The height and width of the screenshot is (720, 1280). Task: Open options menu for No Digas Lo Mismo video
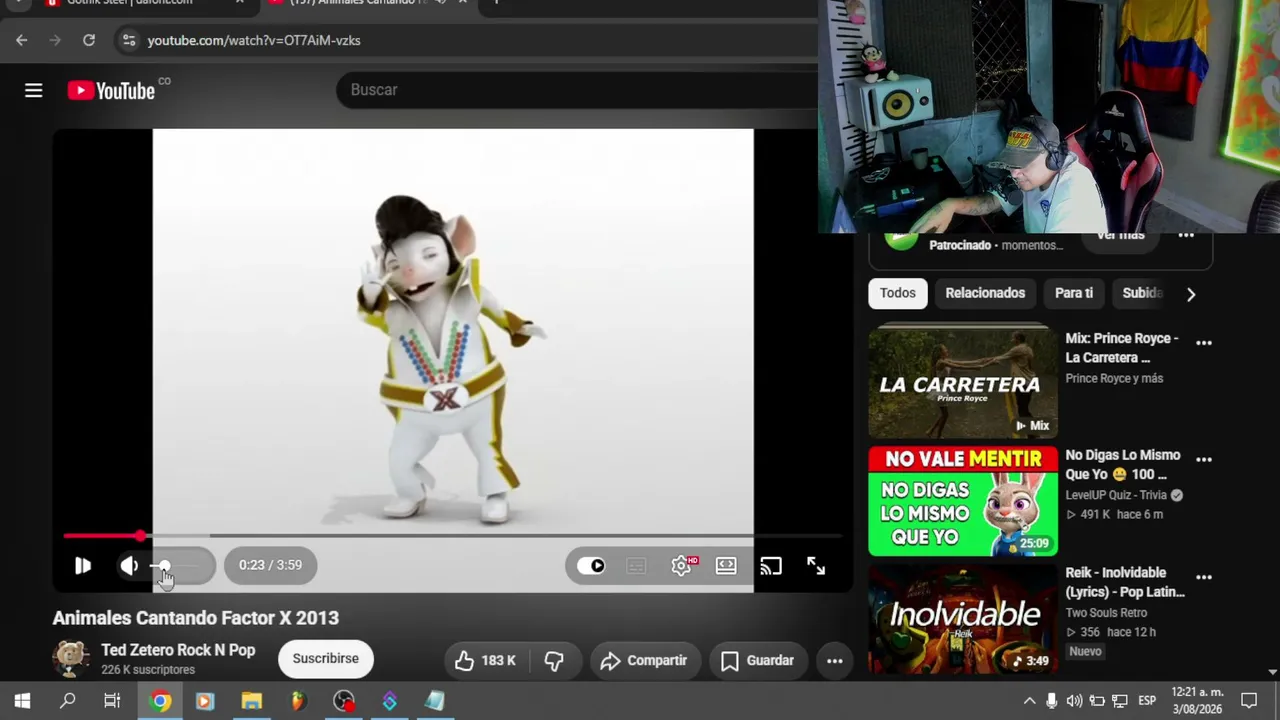point(1204,460)
